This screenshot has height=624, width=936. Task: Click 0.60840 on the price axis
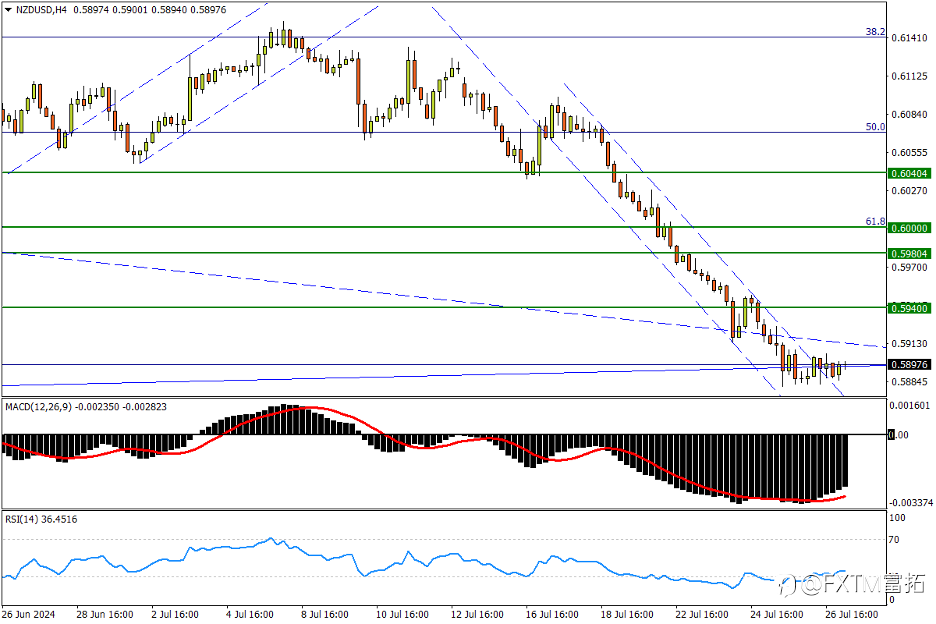910,115
